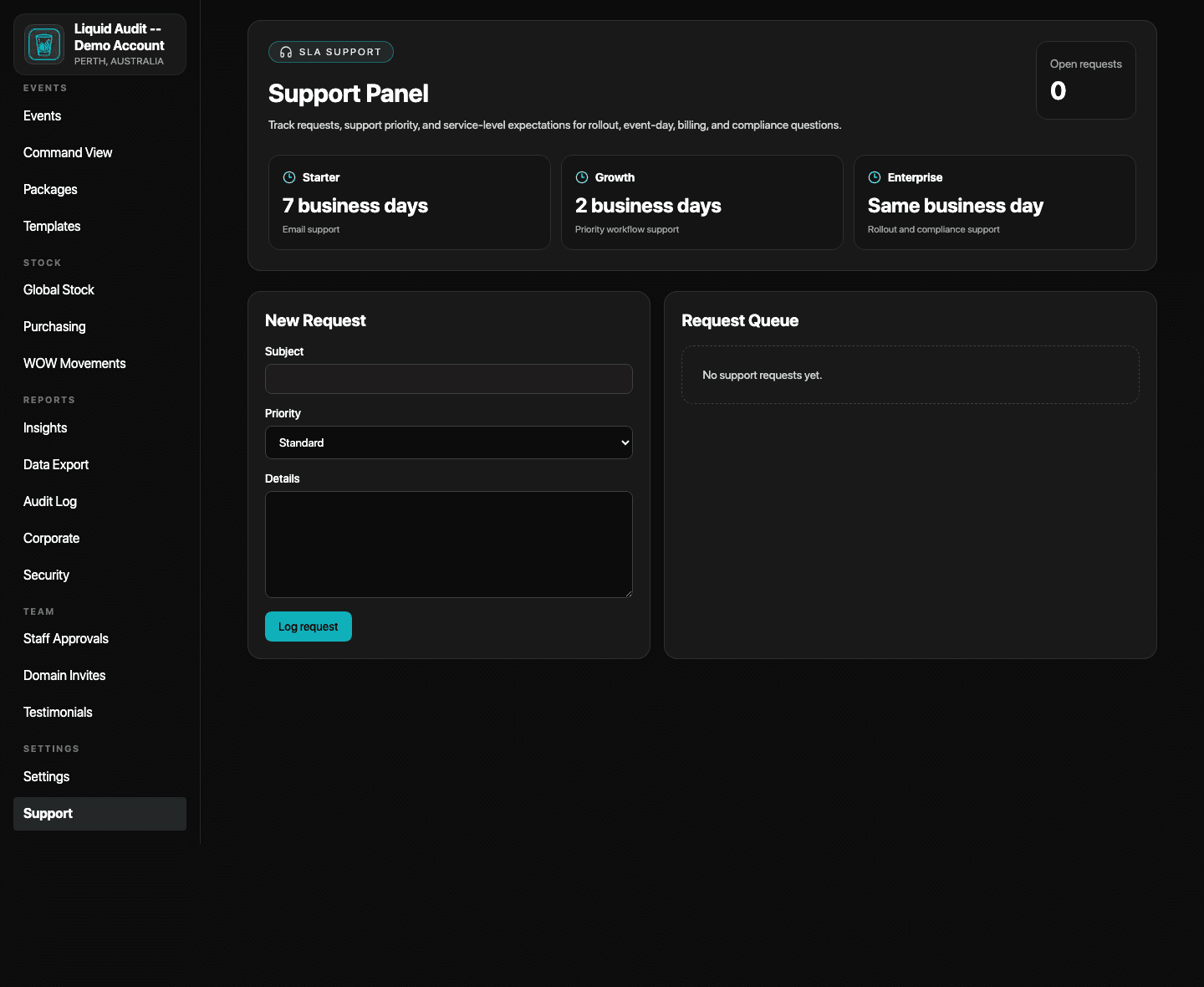Navigate to Templates

[99, 227]
